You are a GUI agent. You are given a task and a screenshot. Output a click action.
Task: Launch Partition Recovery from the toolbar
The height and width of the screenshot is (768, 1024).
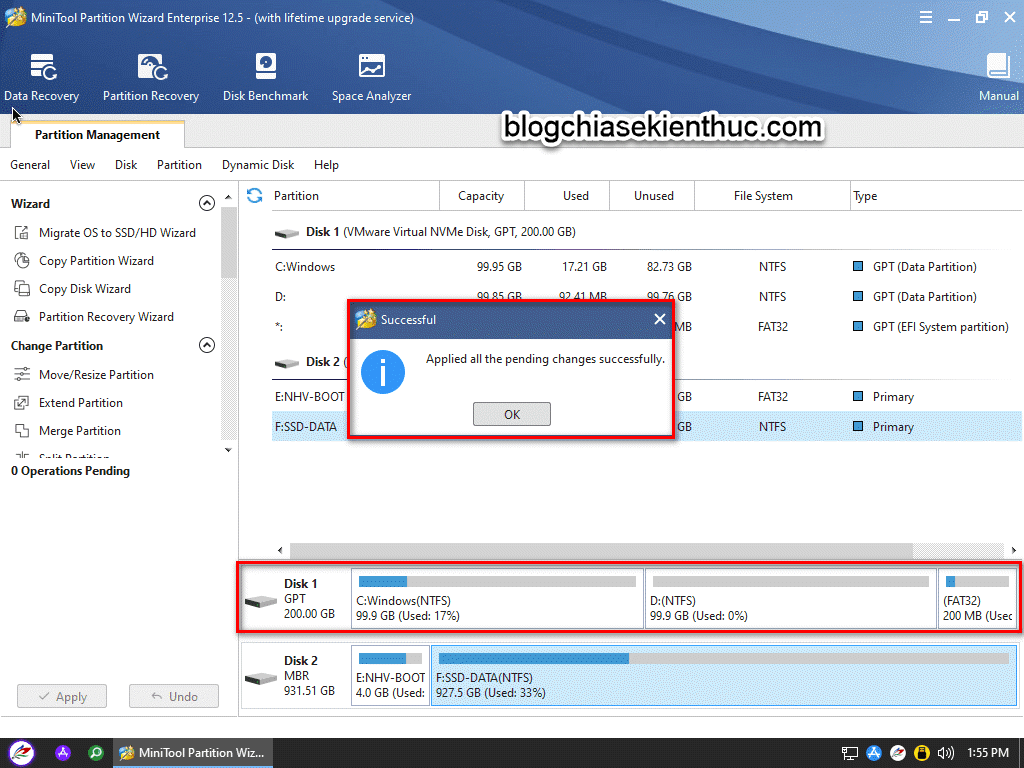(x=151, y=78)
